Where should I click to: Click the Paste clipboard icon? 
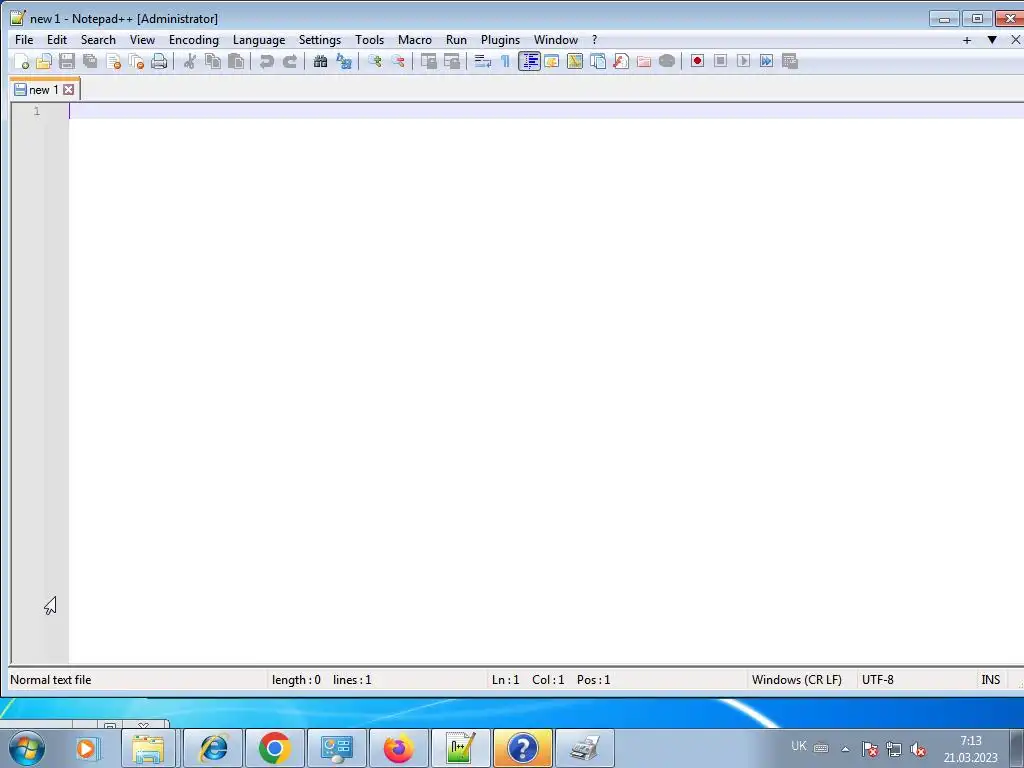[x=236, y=61]
